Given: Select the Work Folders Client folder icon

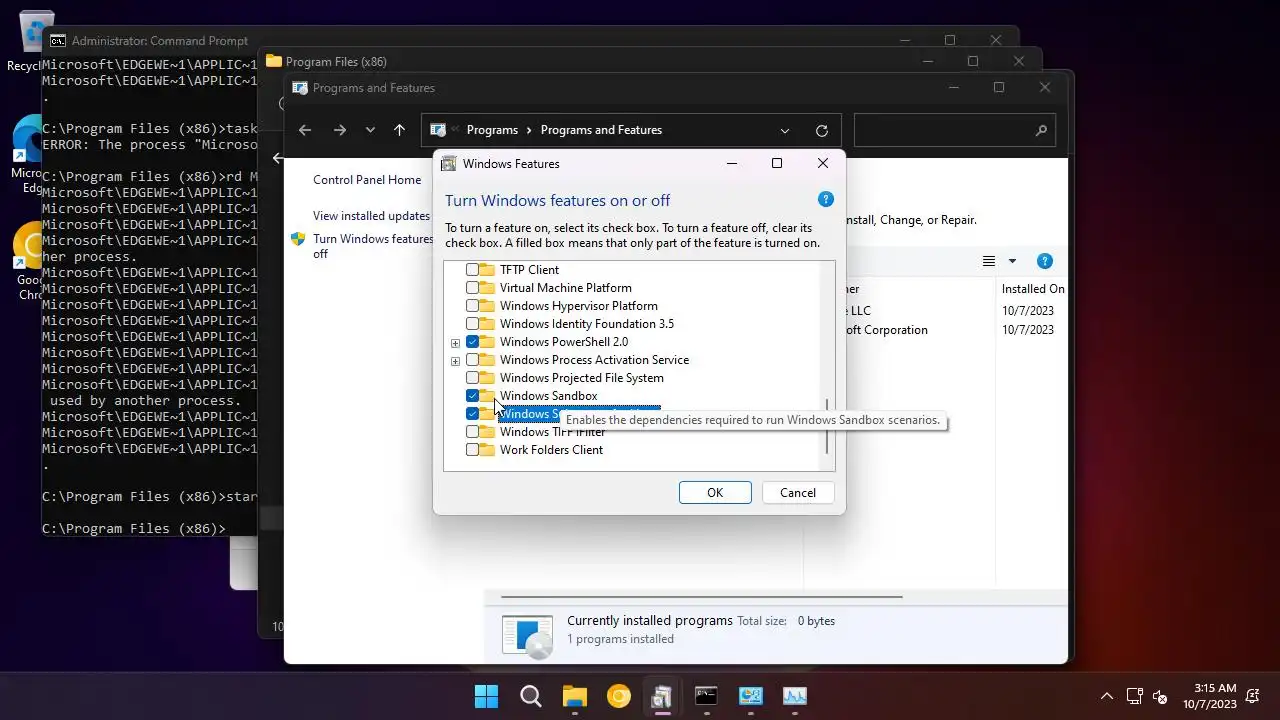Looking at the screenshot, I should point(487,450).
